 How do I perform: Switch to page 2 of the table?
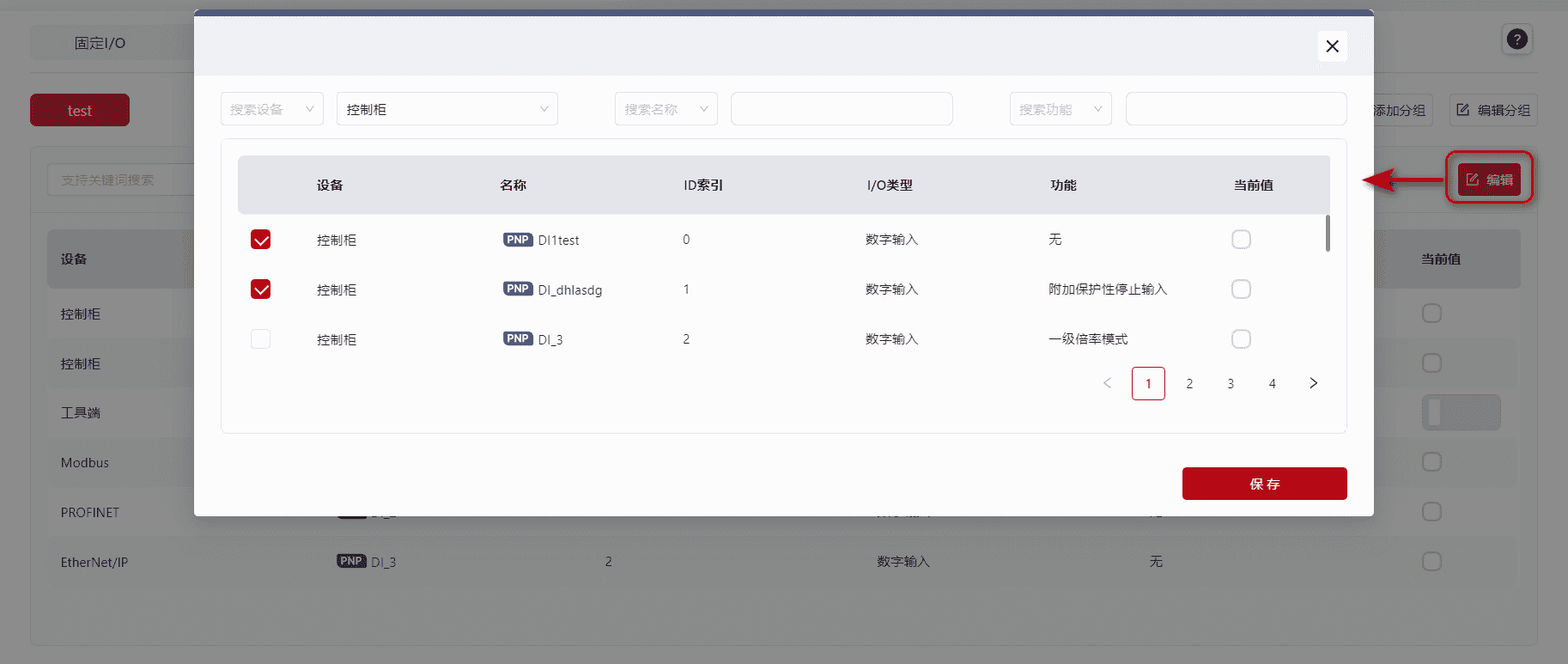pos(1189,383)
